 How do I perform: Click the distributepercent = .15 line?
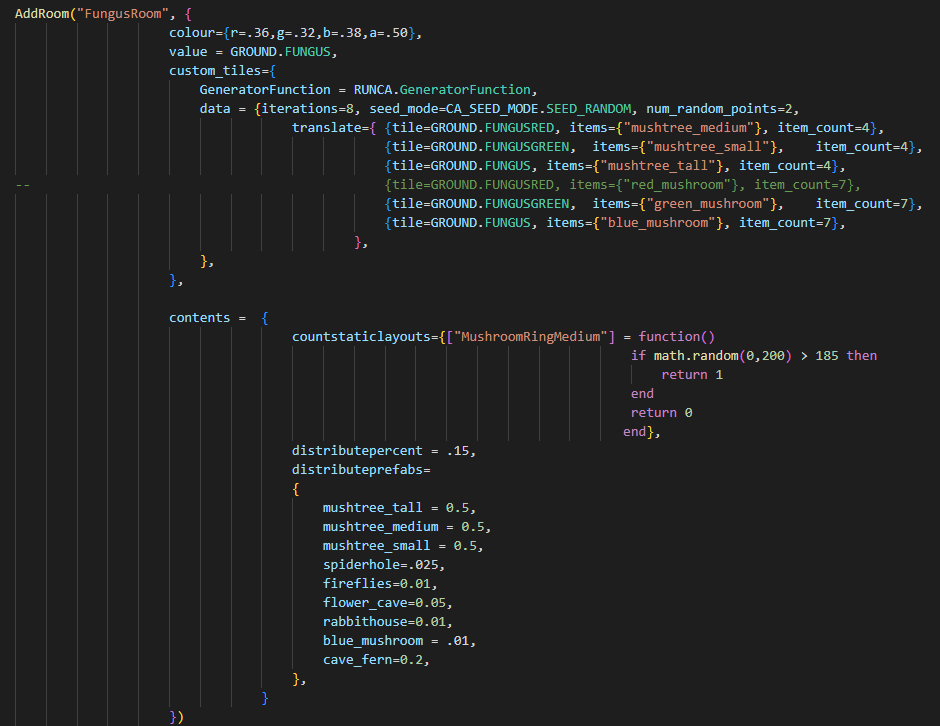pos(383,451)
